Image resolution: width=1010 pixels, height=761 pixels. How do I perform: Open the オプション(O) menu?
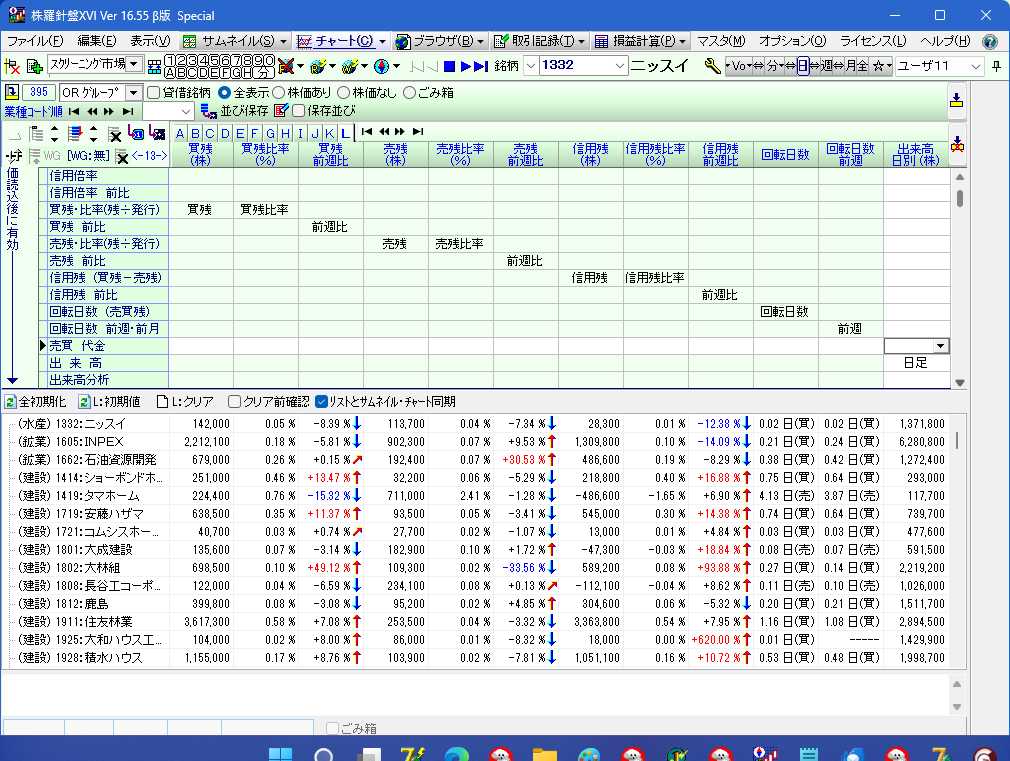(792, 41)
